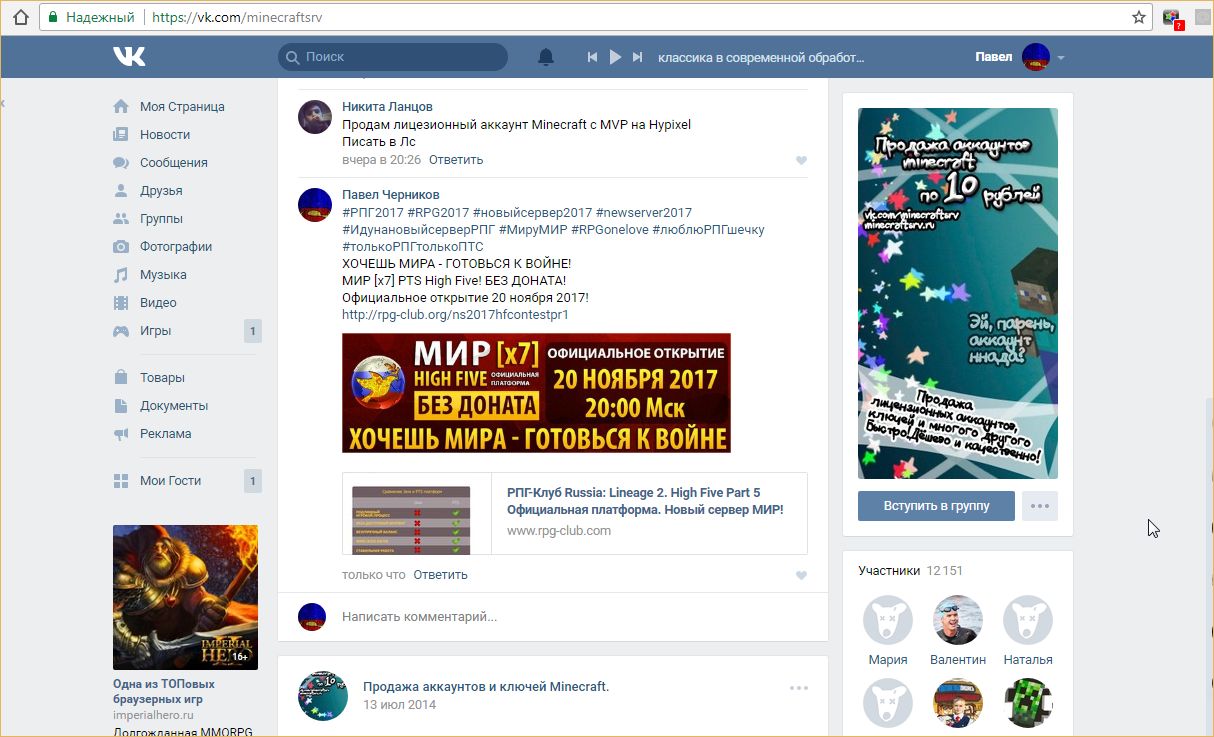Open group actions three-dot button
The height and width of the screenshot is (737, 1214).
click(x=1040, y=505)
